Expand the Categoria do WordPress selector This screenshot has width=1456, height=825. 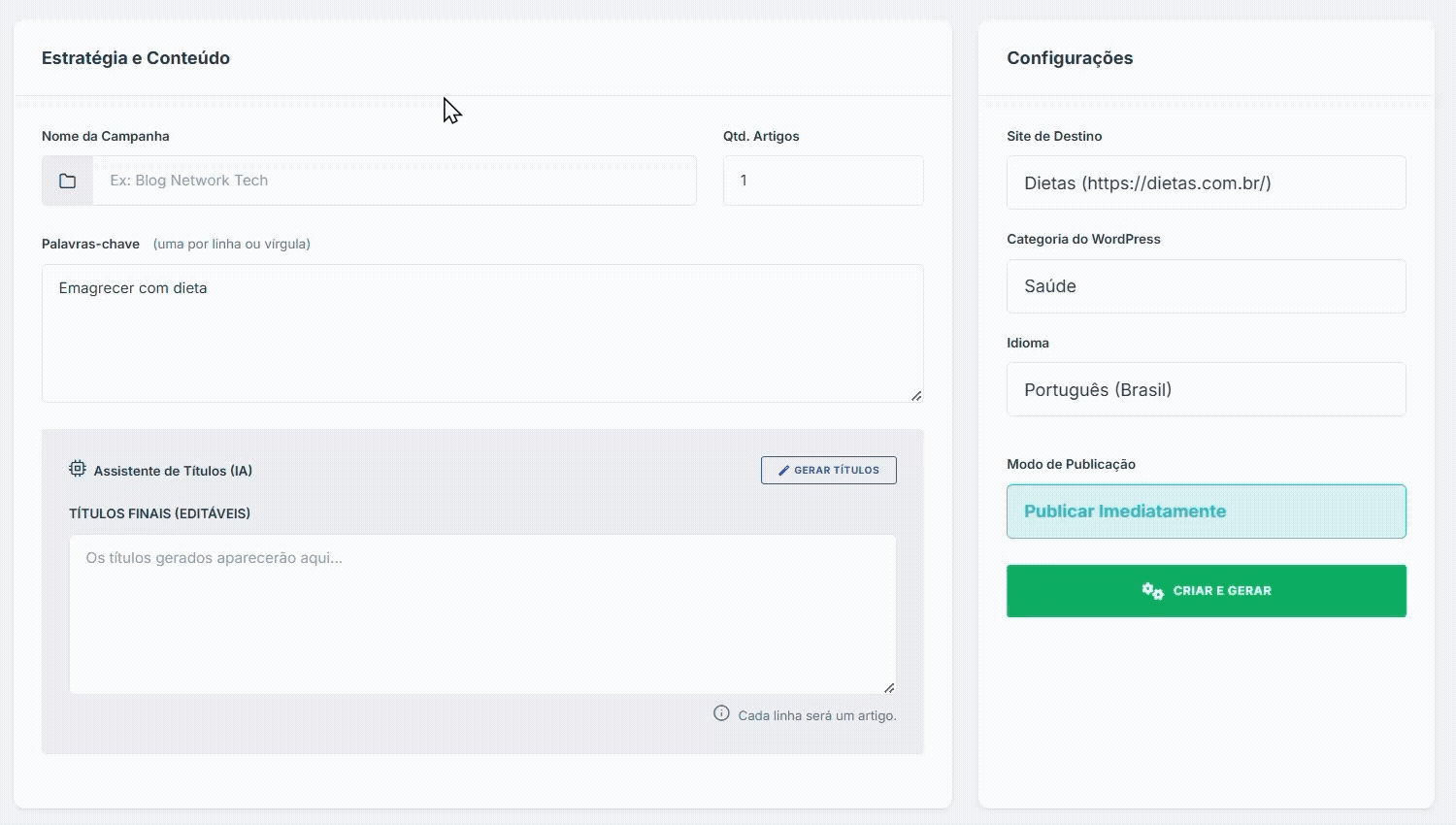pyautogui.click(x=1206, y=286)
